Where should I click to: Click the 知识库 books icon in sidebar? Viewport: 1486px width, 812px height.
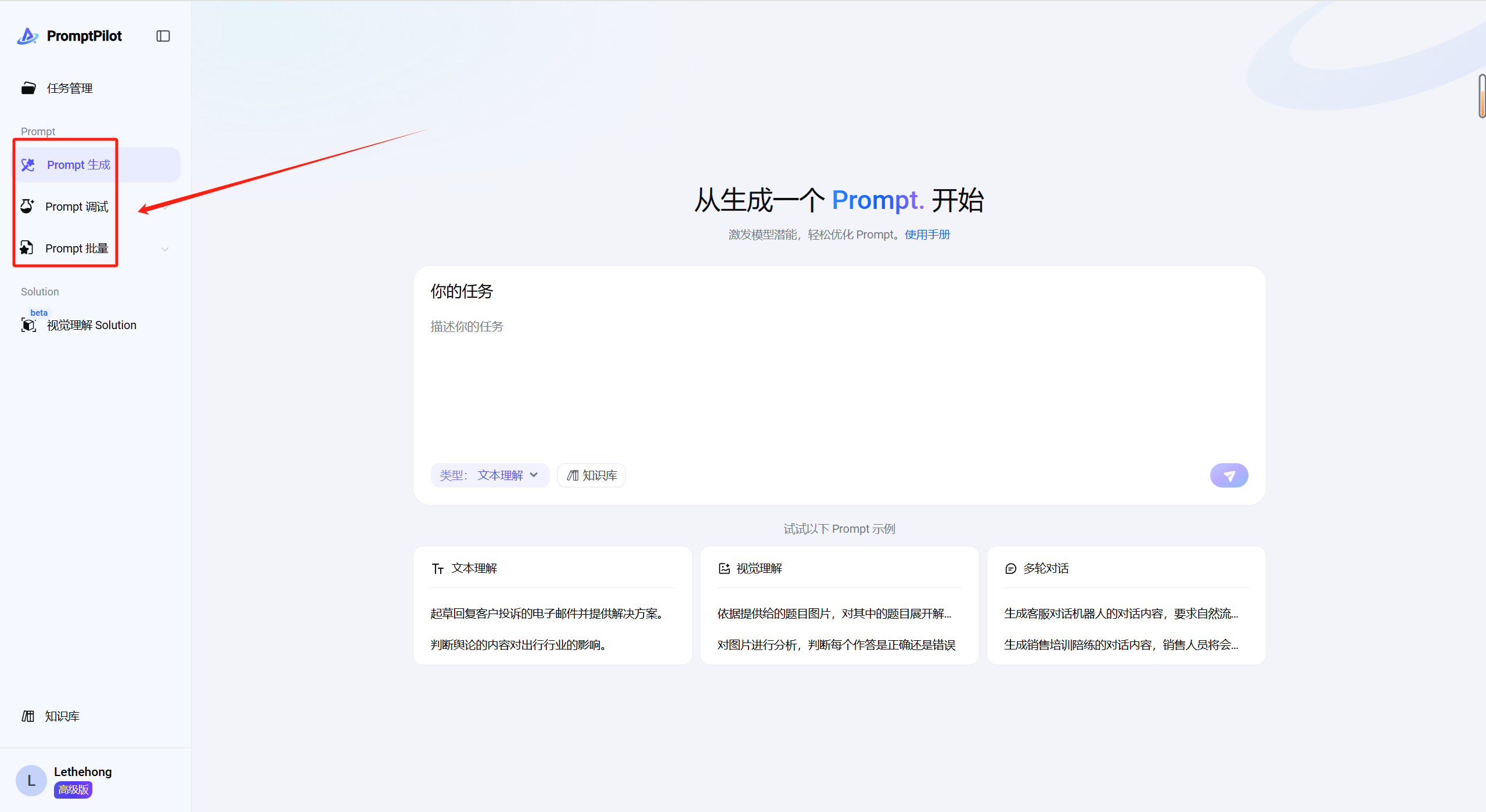click(28, 716)
